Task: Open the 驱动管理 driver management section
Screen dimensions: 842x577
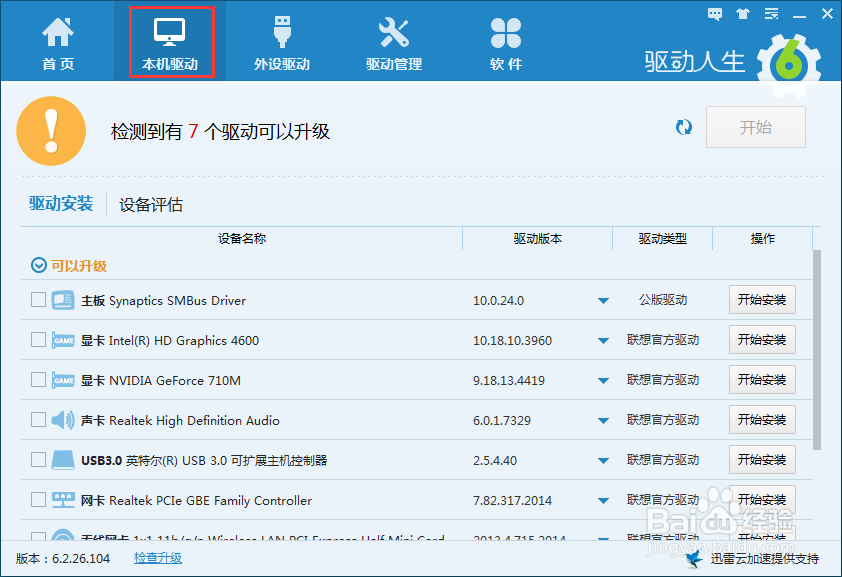Action: (x=394, y=40)
